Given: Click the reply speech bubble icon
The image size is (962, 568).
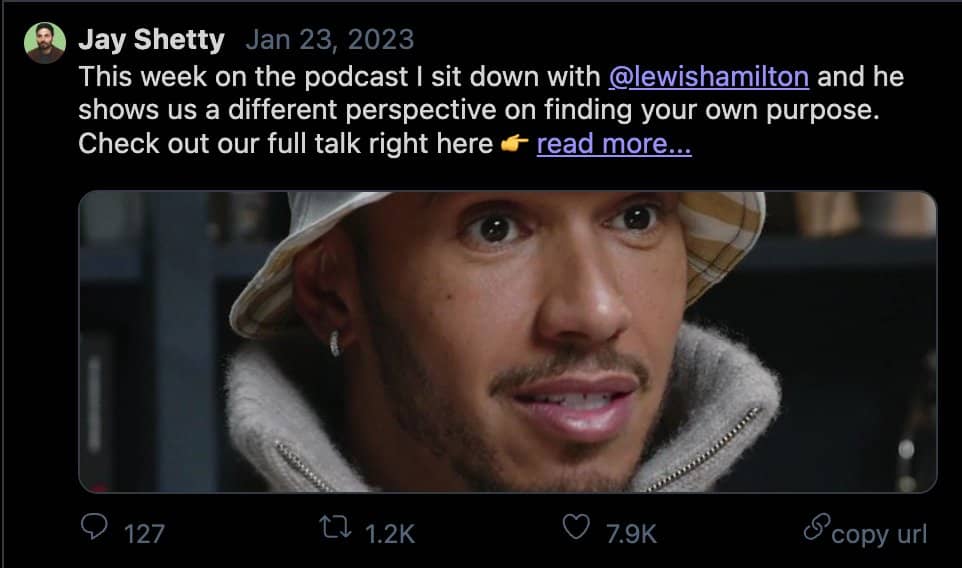Looking at the screenshot, I should coord(94,526).
